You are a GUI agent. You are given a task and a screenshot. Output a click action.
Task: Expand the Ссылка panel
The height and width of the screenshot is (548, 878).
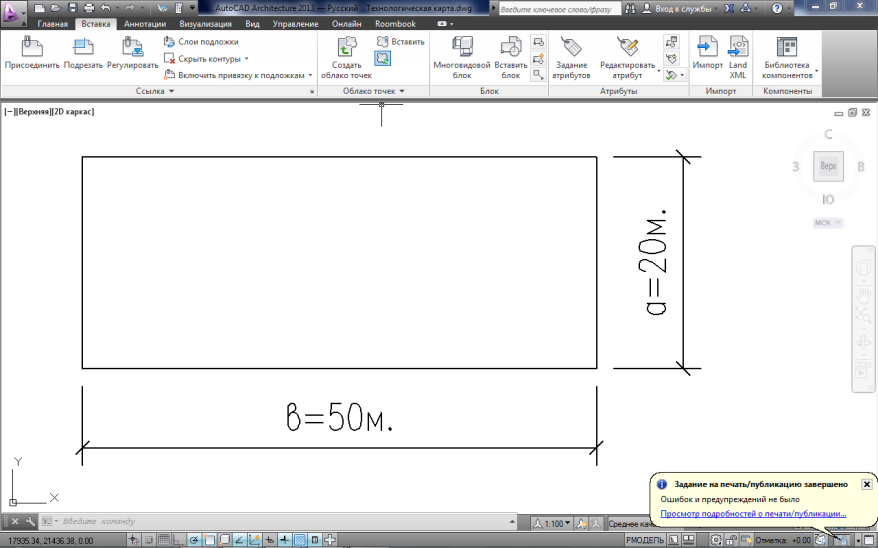click(x=155, y=91)
